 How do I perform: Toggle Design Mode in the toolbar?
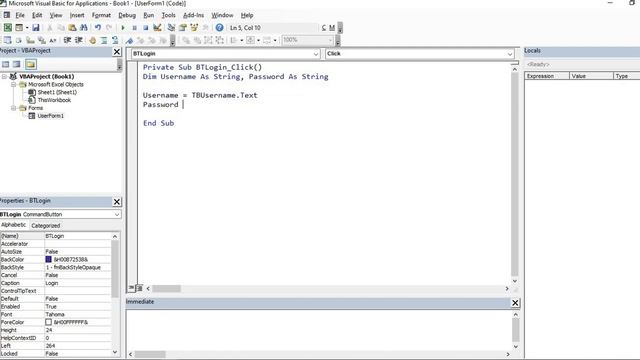[x=157, y=28]
